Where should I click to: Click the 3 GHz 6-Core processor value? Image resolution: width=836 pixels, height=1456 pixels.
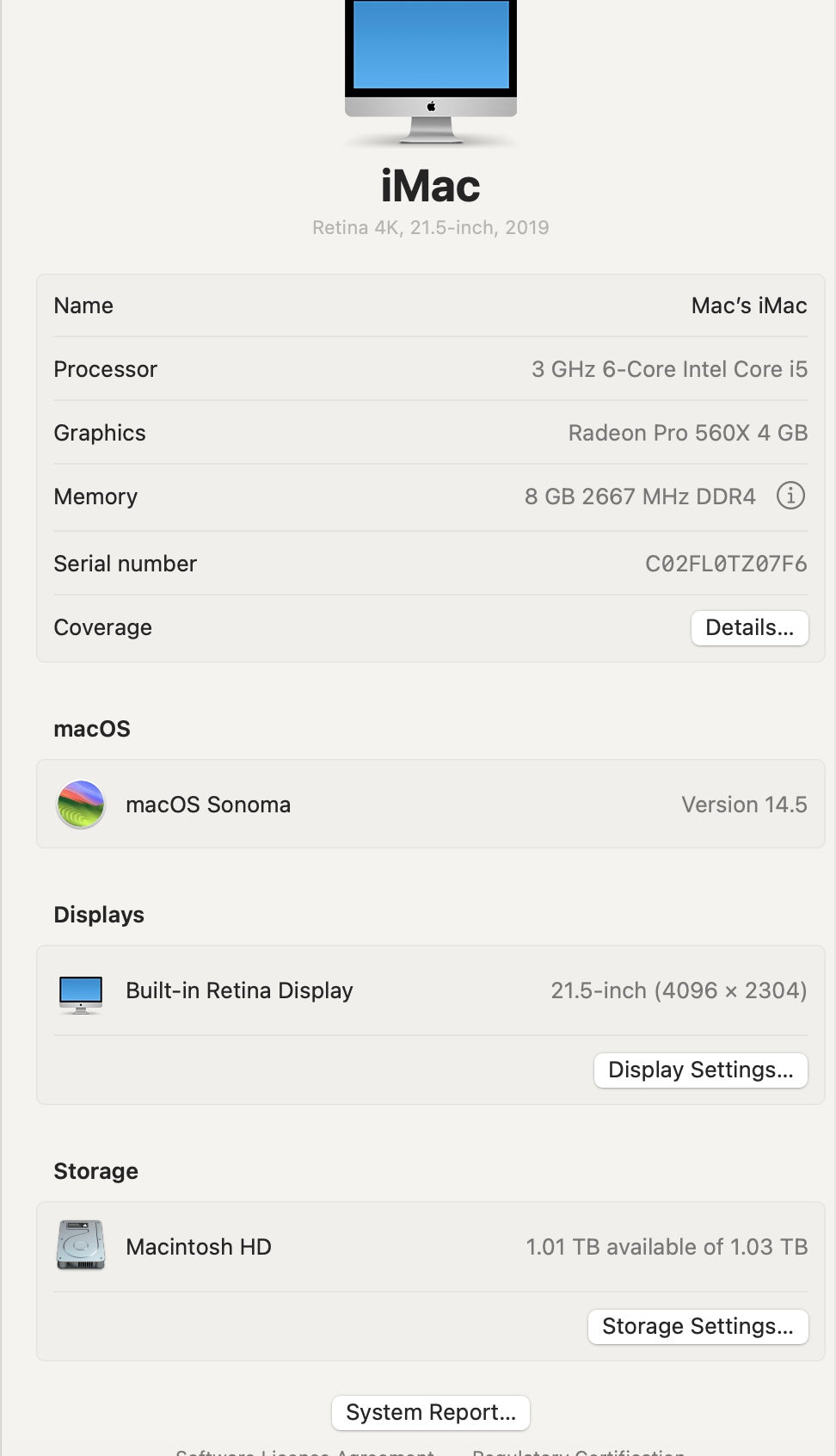(x=669, y=369)
